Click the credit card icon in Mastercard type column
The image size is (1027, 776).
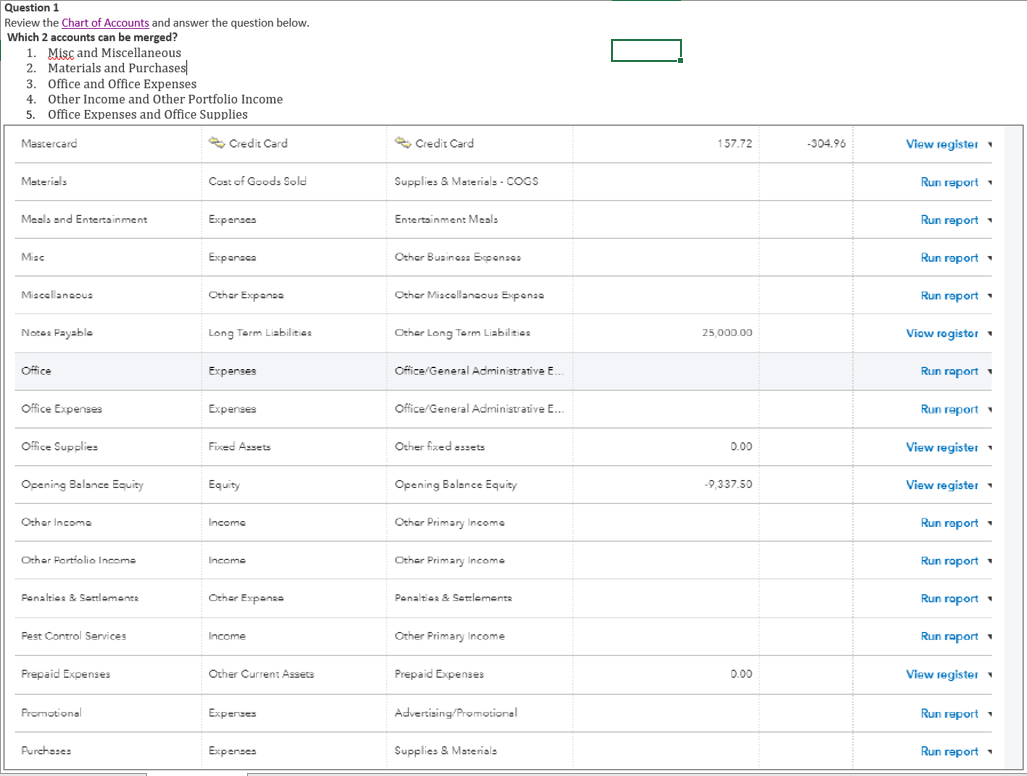pos(216,143)
